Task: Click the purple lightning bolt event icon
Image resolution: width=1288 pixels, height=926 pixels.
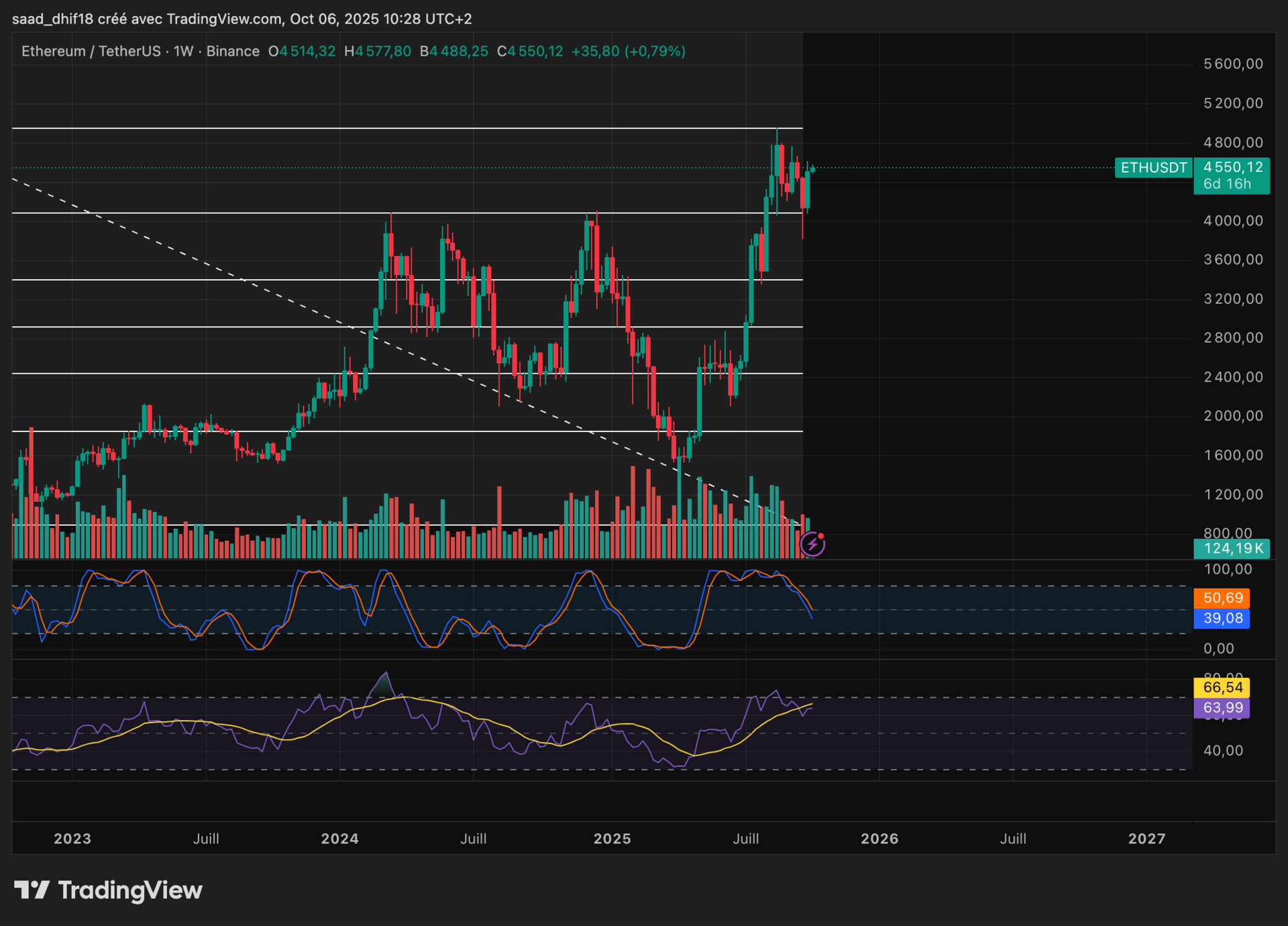Action: tap(812, 544)
